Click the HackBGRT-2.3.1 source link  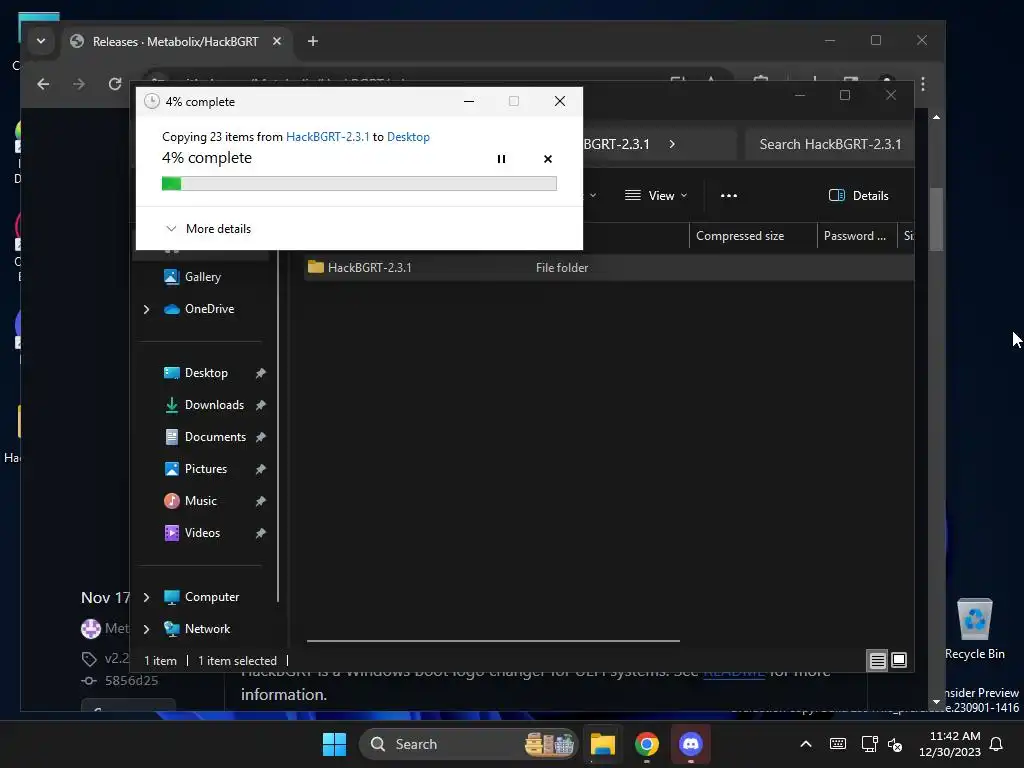point(327,136)
